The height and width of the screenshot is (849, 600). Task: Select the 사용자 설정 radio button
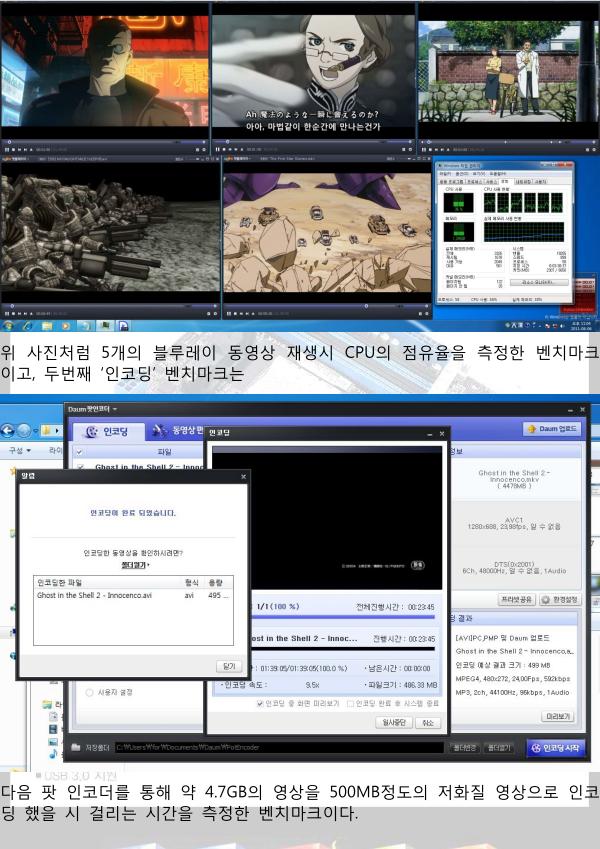[89, 693]
